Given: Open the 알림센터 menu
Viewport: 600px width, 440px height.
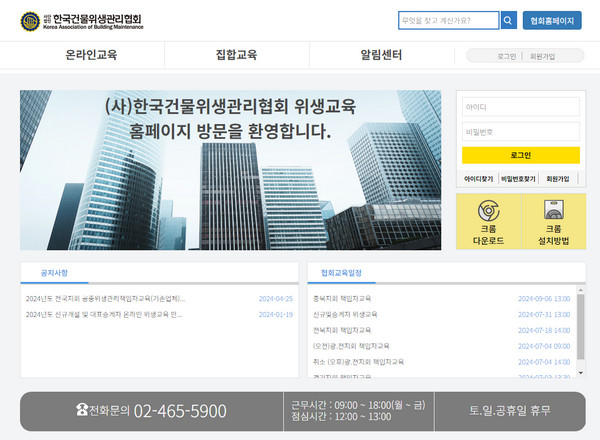Looking at the screenshot, I should [382, 55].
